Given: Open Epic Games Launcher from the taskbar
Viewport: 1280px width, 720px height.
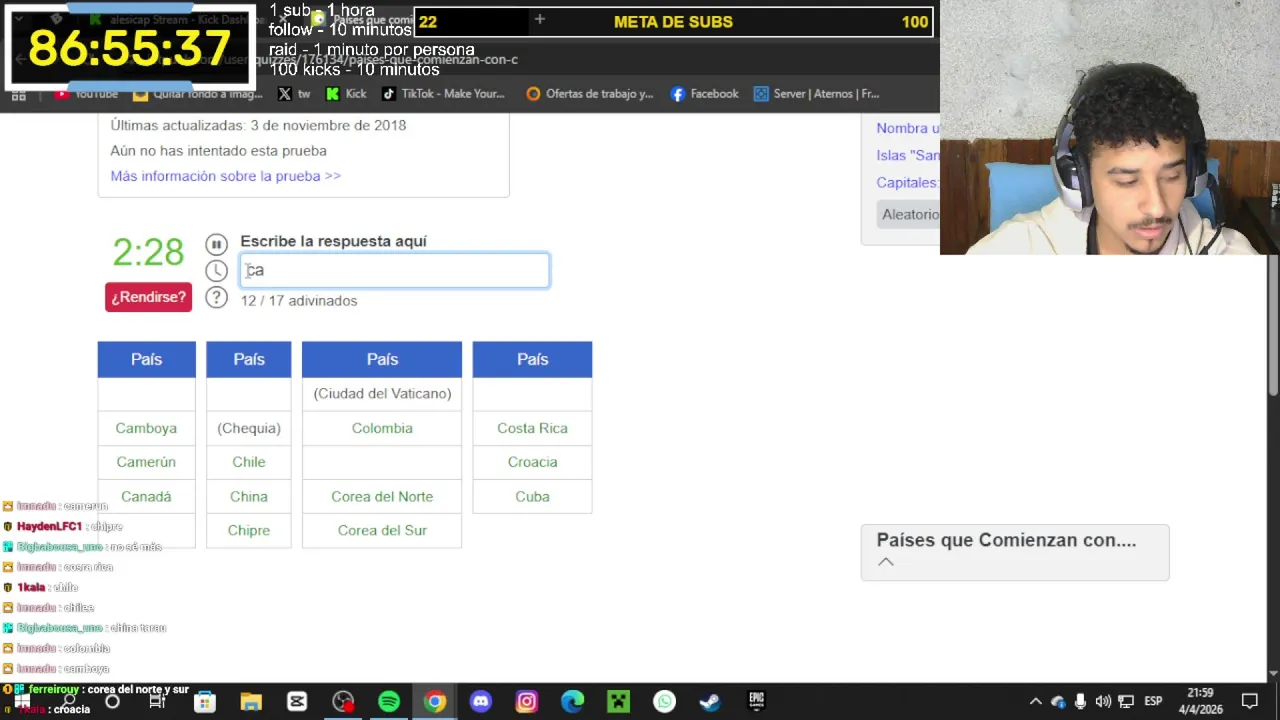Looking at the screenshot, I should coord(757,702).
